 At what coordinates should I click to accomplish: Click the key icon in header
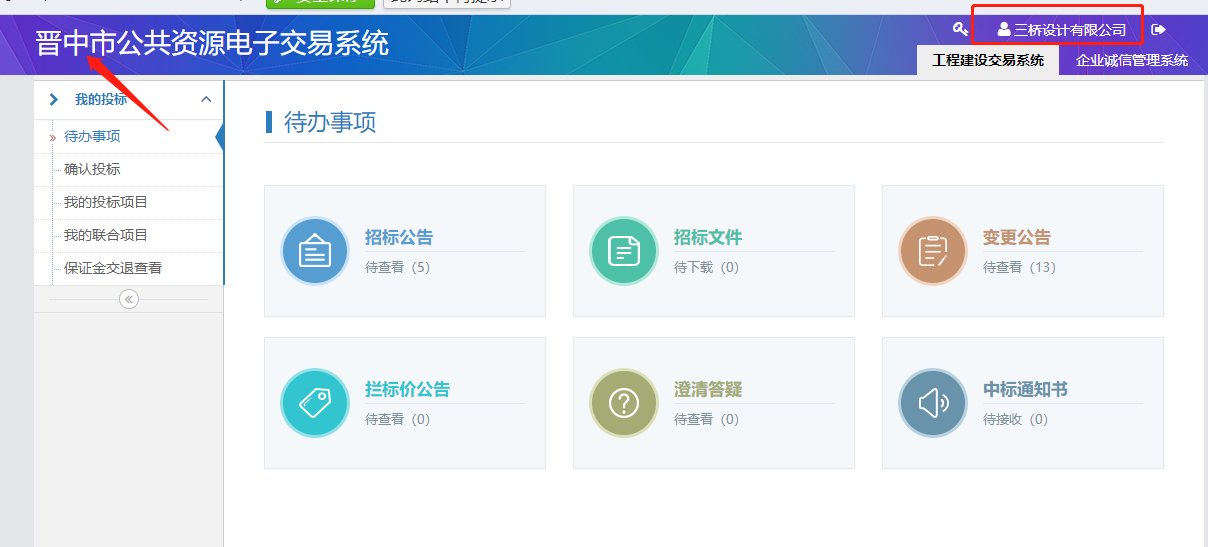click(960, 30)
